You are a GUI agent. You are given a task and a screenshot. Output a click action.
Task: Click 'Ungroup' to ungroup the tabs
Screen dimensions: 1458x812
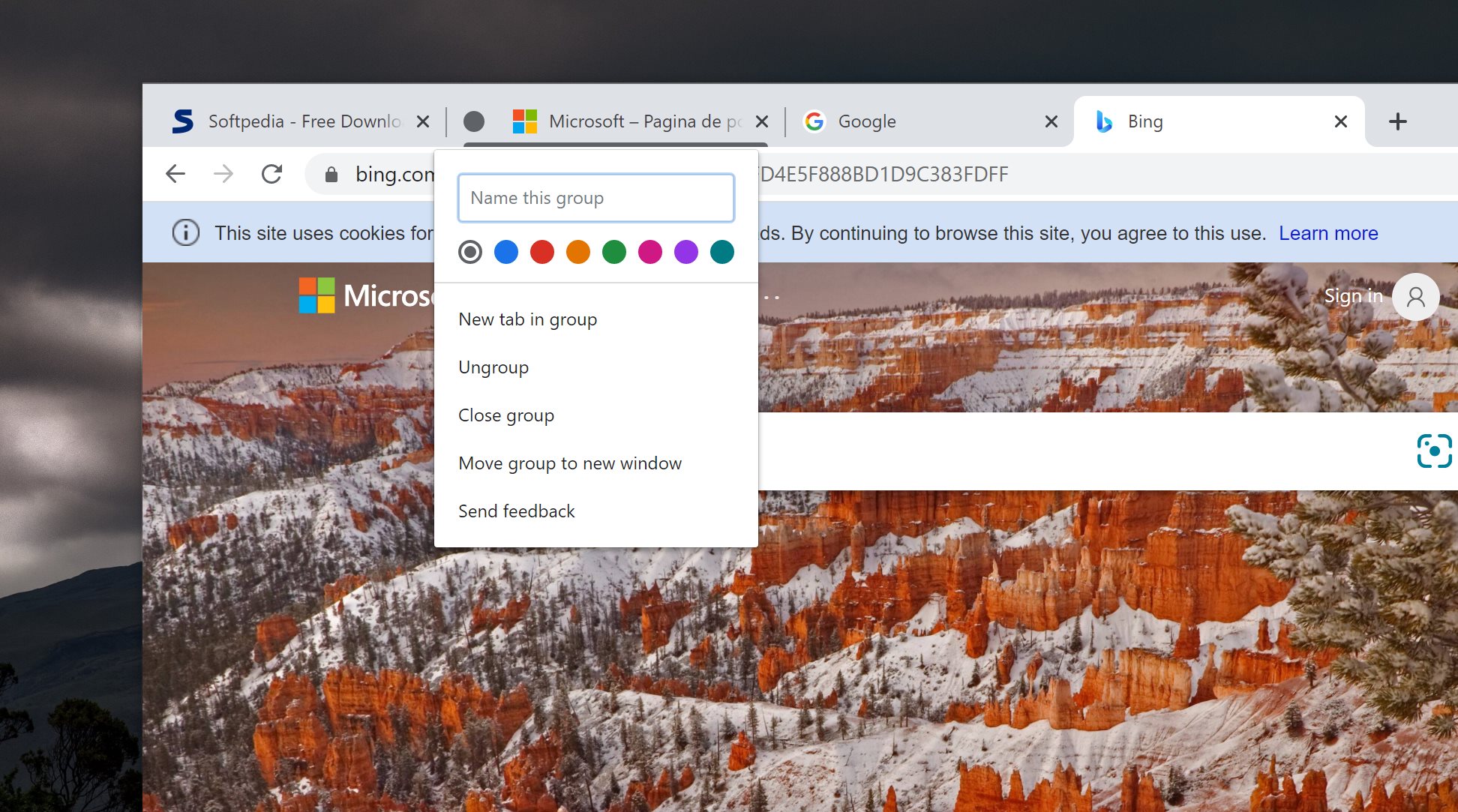pyautogui.click(x=493, y=366)
